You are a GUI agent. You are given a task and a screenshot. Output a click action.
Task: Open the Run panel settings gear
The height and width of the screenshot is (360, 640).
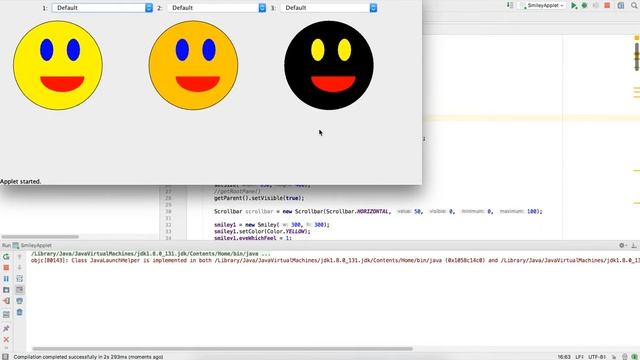click(x=622, y=245)
